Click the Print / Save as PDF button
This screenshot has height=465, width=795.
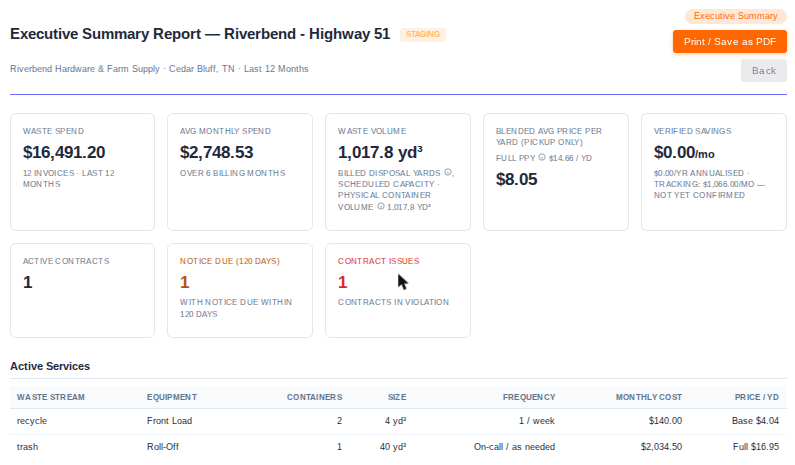point(730,42)
